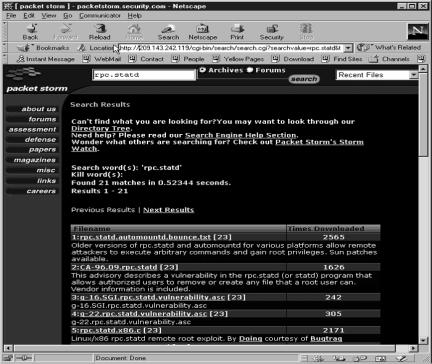432x364 pixels.
Task: Open the Communicator menu
Action: tap(100, 16)
